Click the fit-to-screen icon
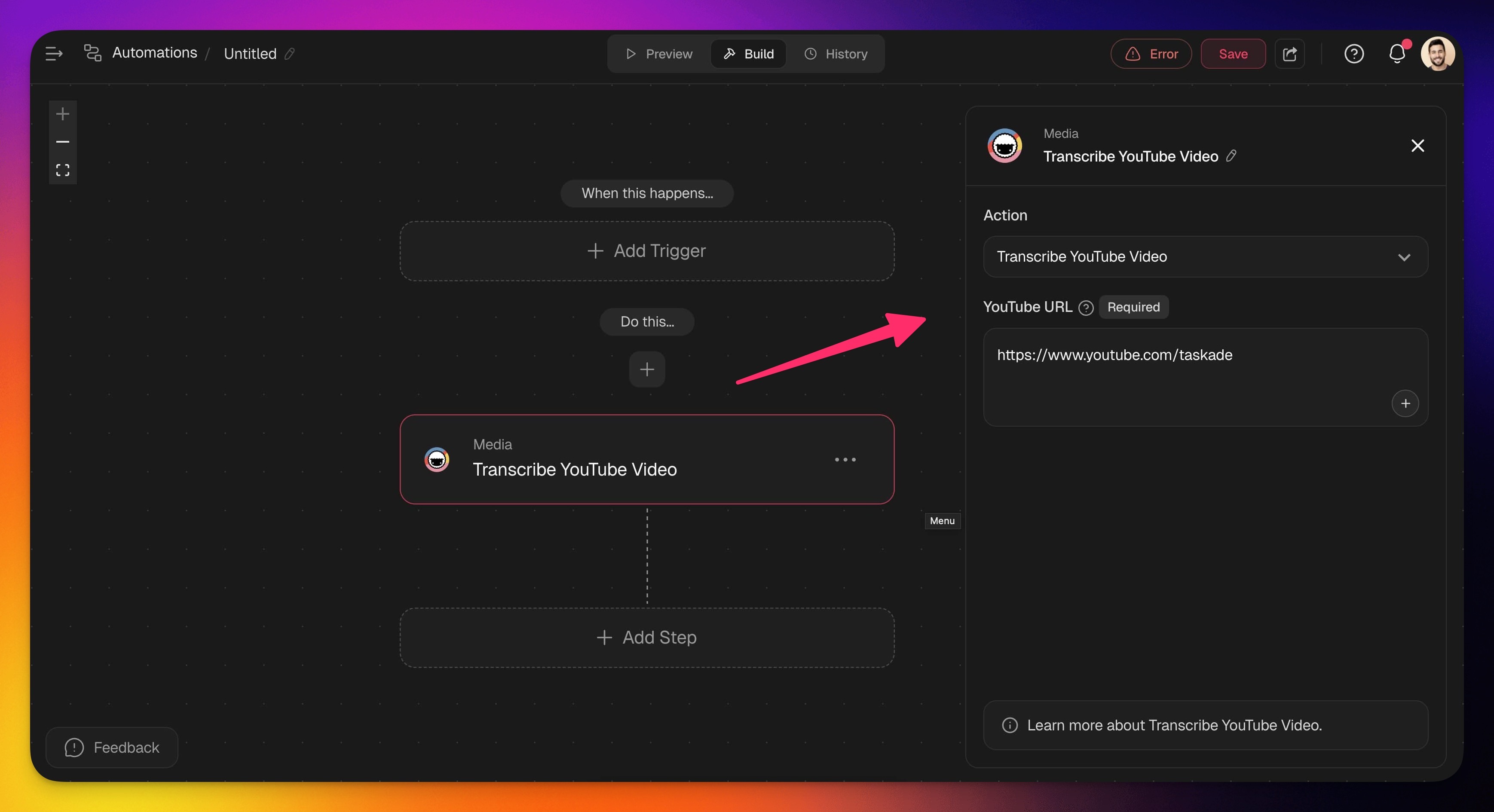Viewport: 1494px width, 812px height. 63,170
